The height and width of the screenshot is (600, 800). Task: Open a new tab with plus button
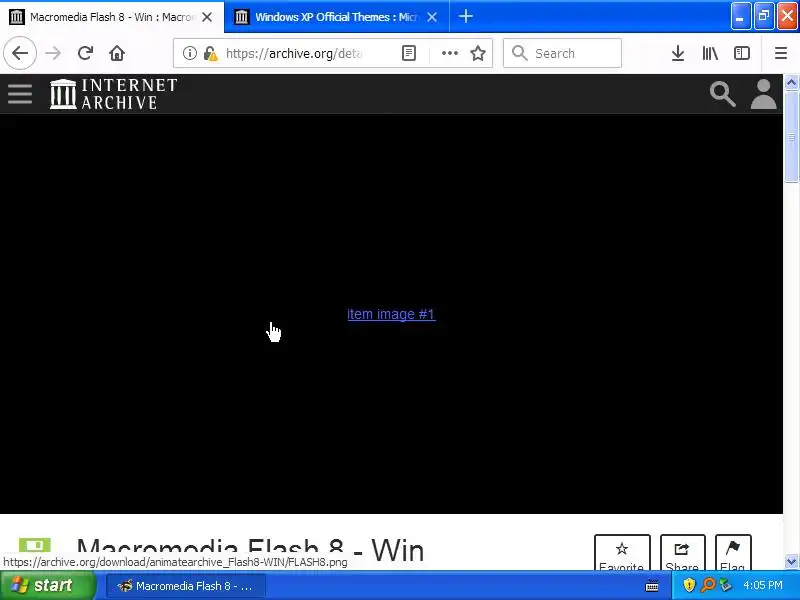(x=465, y=16)
